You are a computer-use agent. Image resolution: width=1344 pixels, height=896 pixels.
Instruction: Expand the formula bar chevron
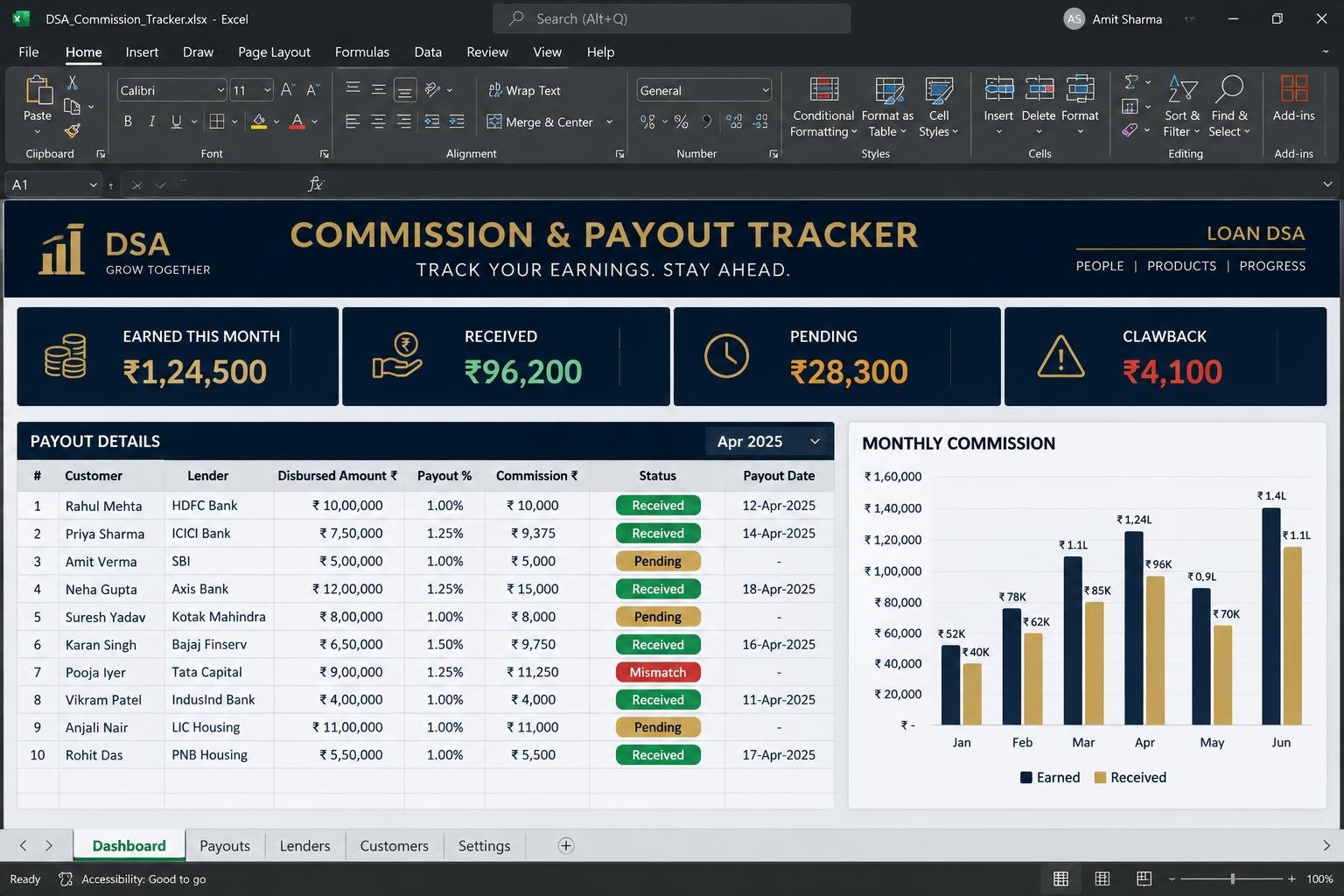[x=1327, y=185]
